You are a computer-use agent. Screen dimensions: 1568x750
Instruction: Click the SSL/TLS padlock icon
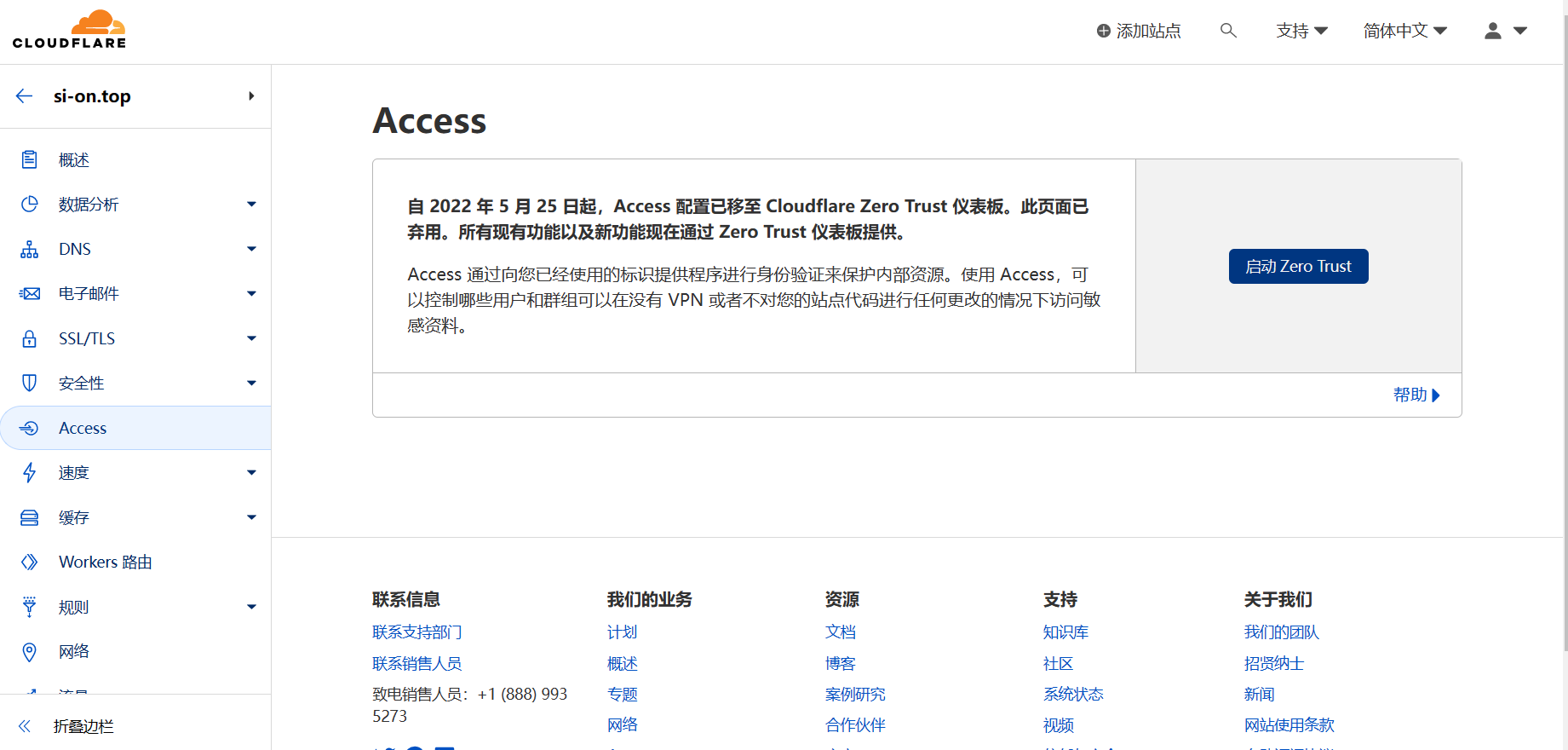point(29,338)
